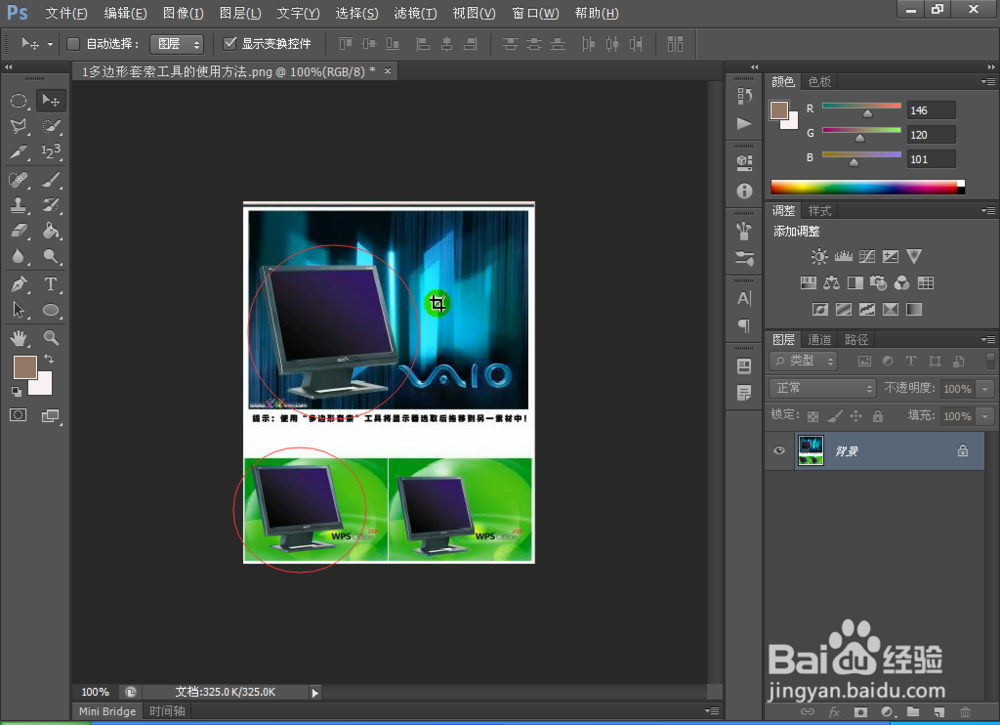Select the Polygonal Lasso tool
This screenshot has height=725, width=1000.
click(x=18, y=126)
